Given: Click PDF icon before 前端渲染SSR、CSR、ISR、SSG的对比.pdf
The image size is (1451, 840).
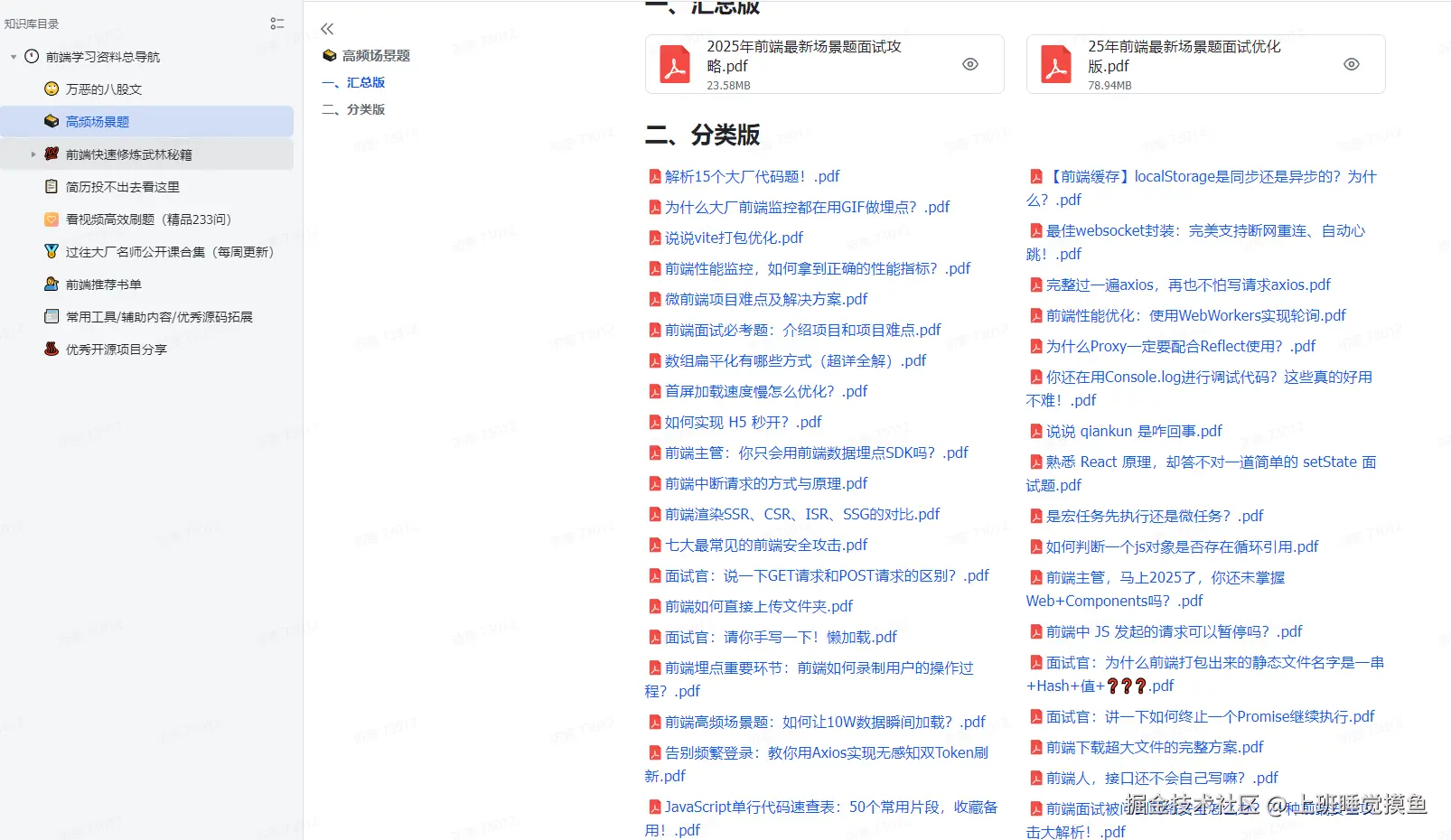Looking at the screenshot, I should 655,514.
